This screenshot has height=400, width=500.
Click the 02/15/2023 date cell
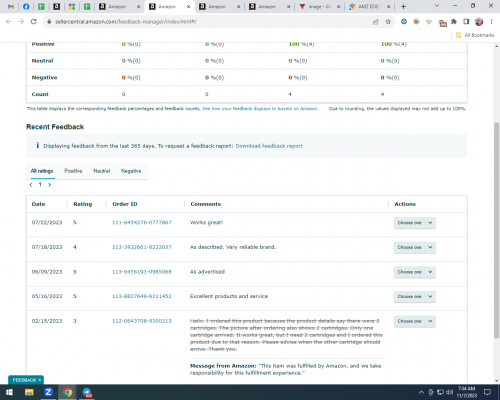(x=47, y=321)
